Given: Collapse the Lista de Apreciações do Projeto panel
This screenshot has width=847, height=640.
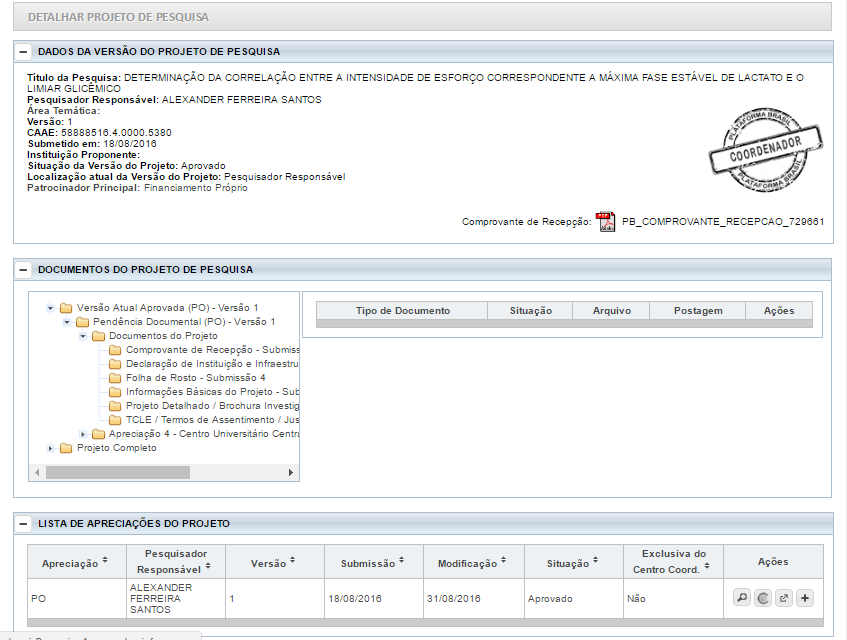Looking at the screenshot, I should click(x=23, y=524).
